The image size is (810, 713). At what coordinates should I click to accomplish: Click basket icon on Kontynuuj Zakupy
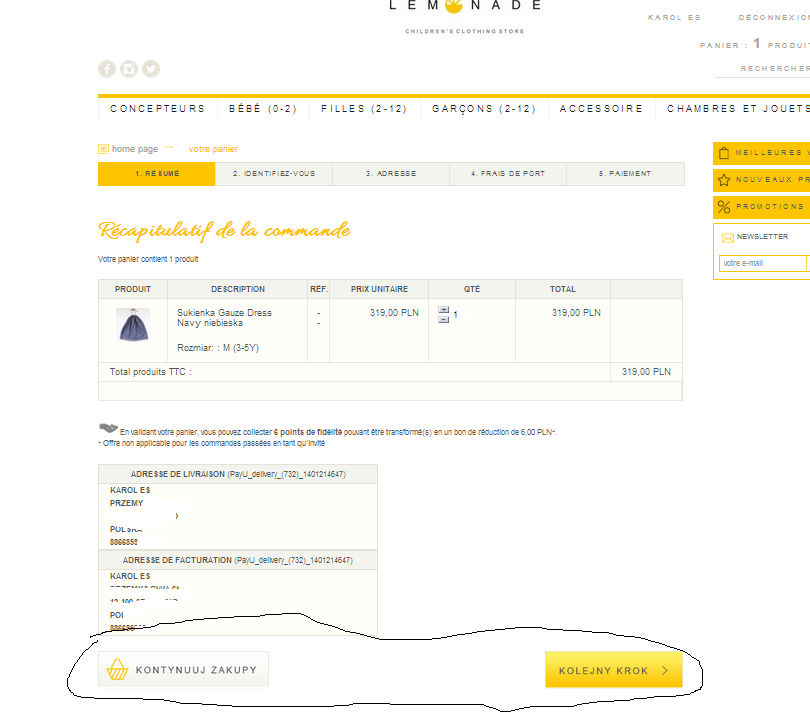click(x=117, y=669)
